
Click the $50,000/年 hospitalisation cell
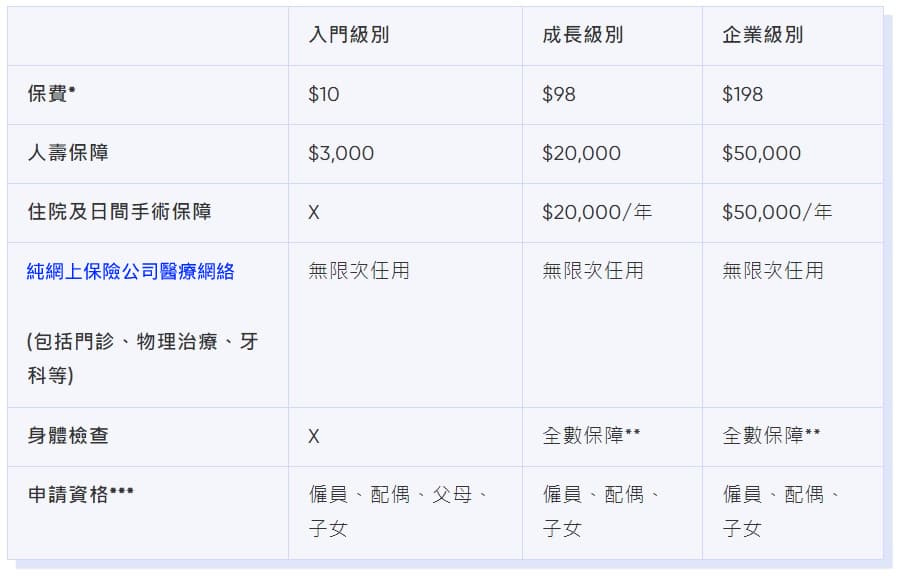[777, 212]
